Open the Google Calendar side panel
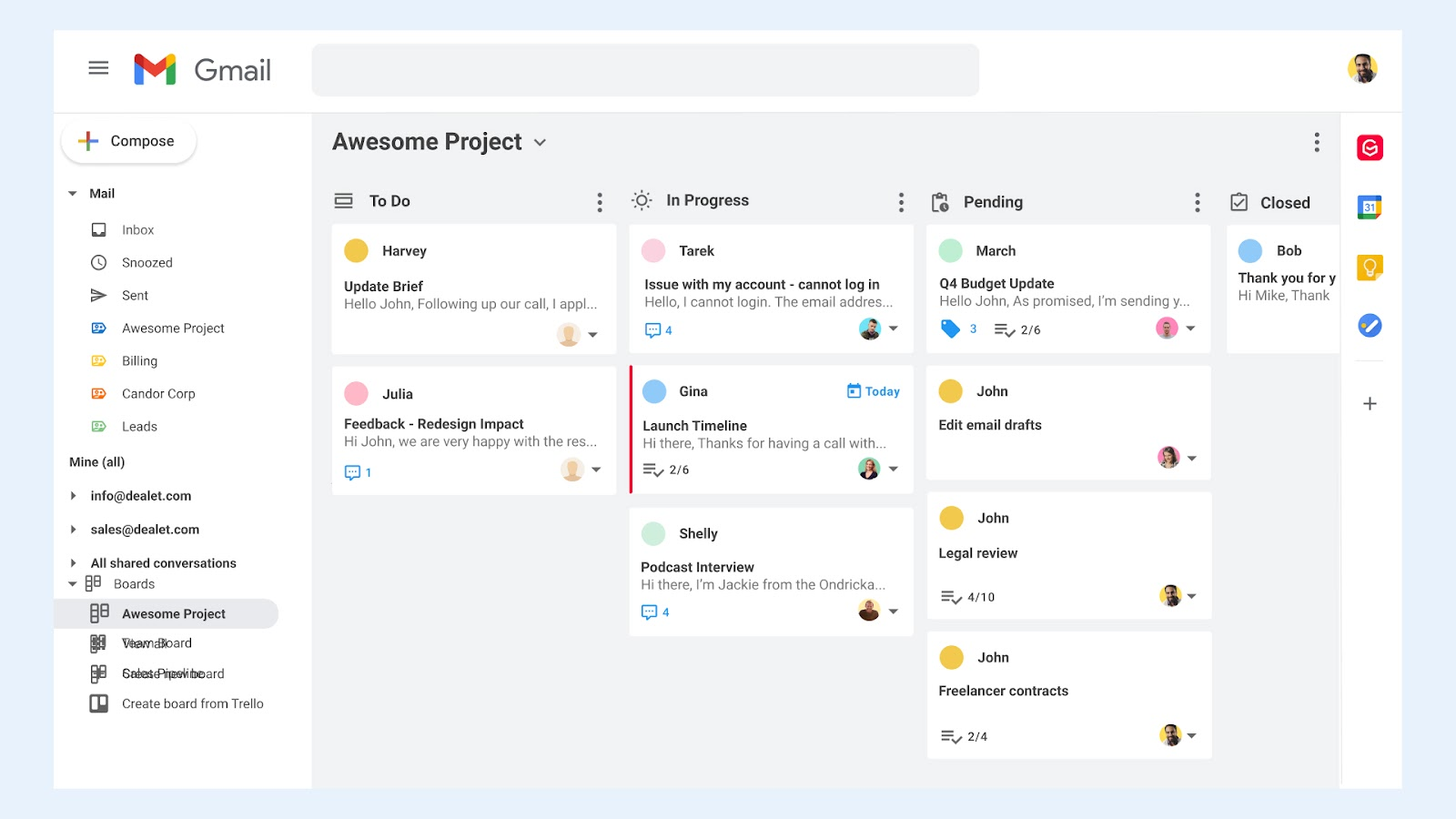 1370,207
